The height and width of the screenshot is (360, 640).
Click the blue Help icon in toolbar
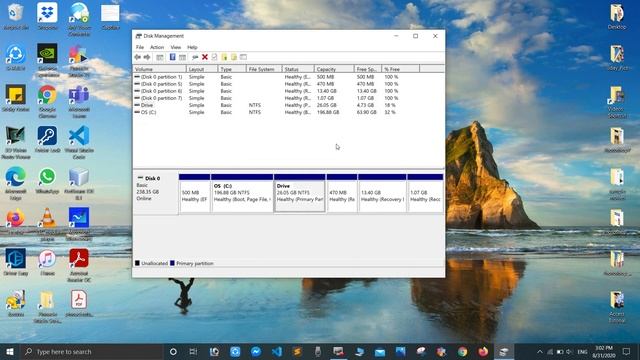tap(173, 57)
